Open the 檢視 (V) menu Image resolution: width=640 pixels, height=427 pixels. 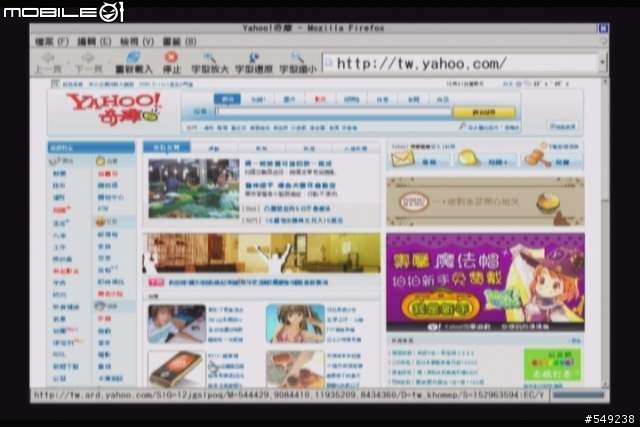(137, 42)
